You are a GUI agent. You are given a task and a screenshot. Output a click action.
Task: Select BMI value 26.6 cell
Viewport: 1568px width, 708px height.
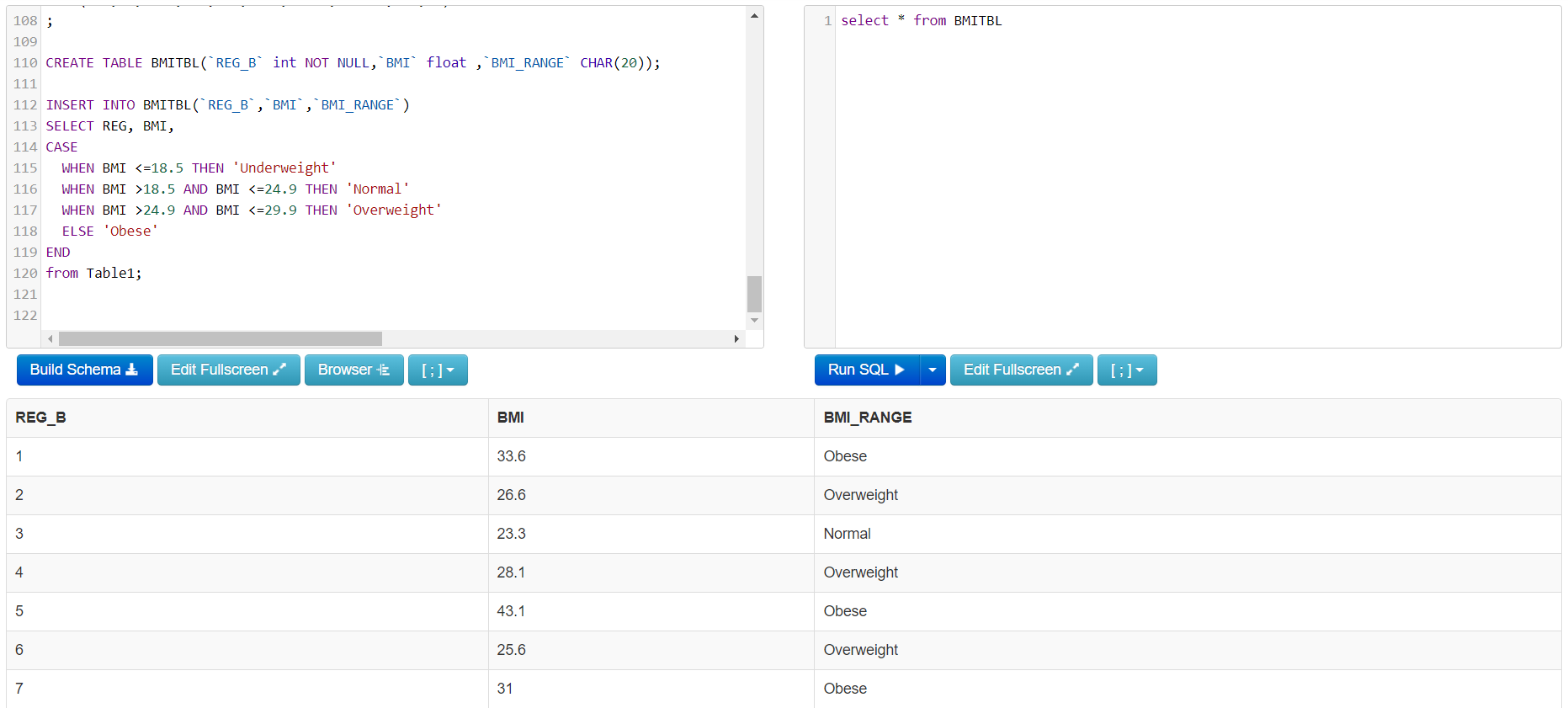tap(651, 495)
